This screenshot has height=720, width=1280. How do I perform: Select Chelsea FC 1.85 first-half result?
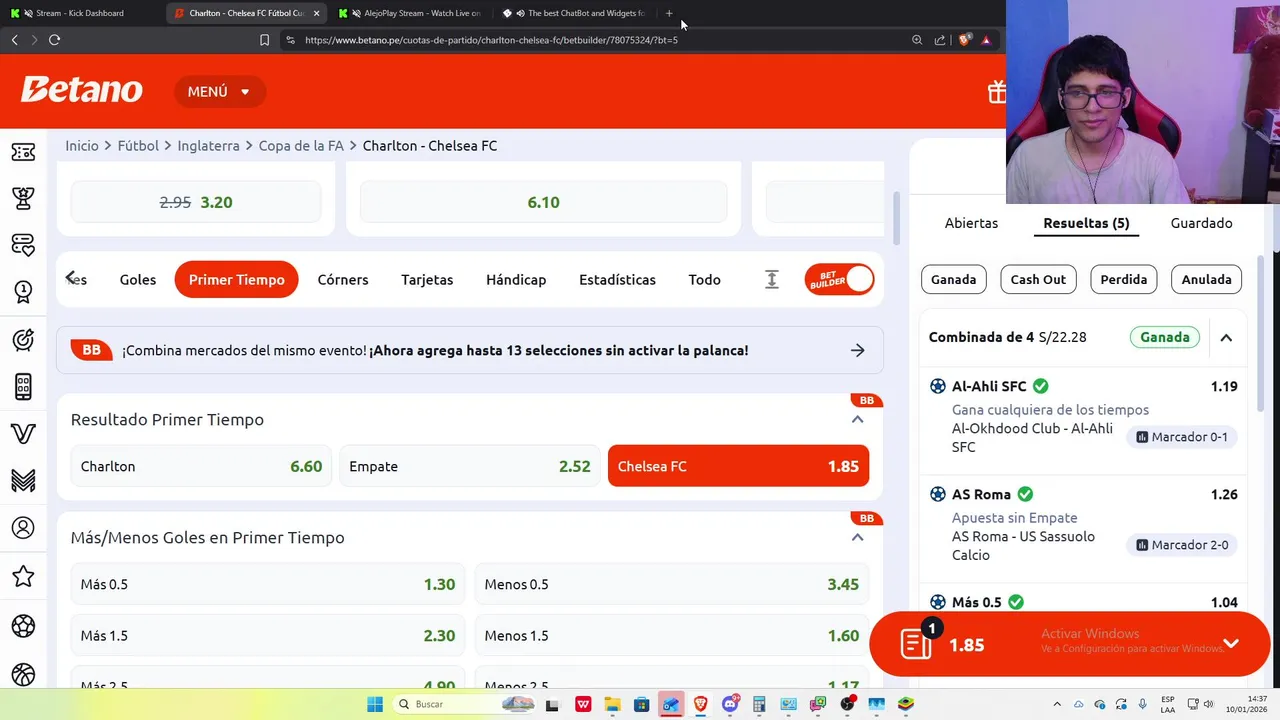(x=738, y=467)
